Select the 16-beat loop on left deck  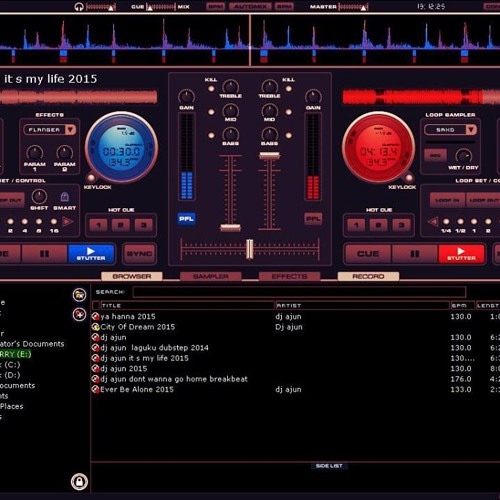pos(54,221)
